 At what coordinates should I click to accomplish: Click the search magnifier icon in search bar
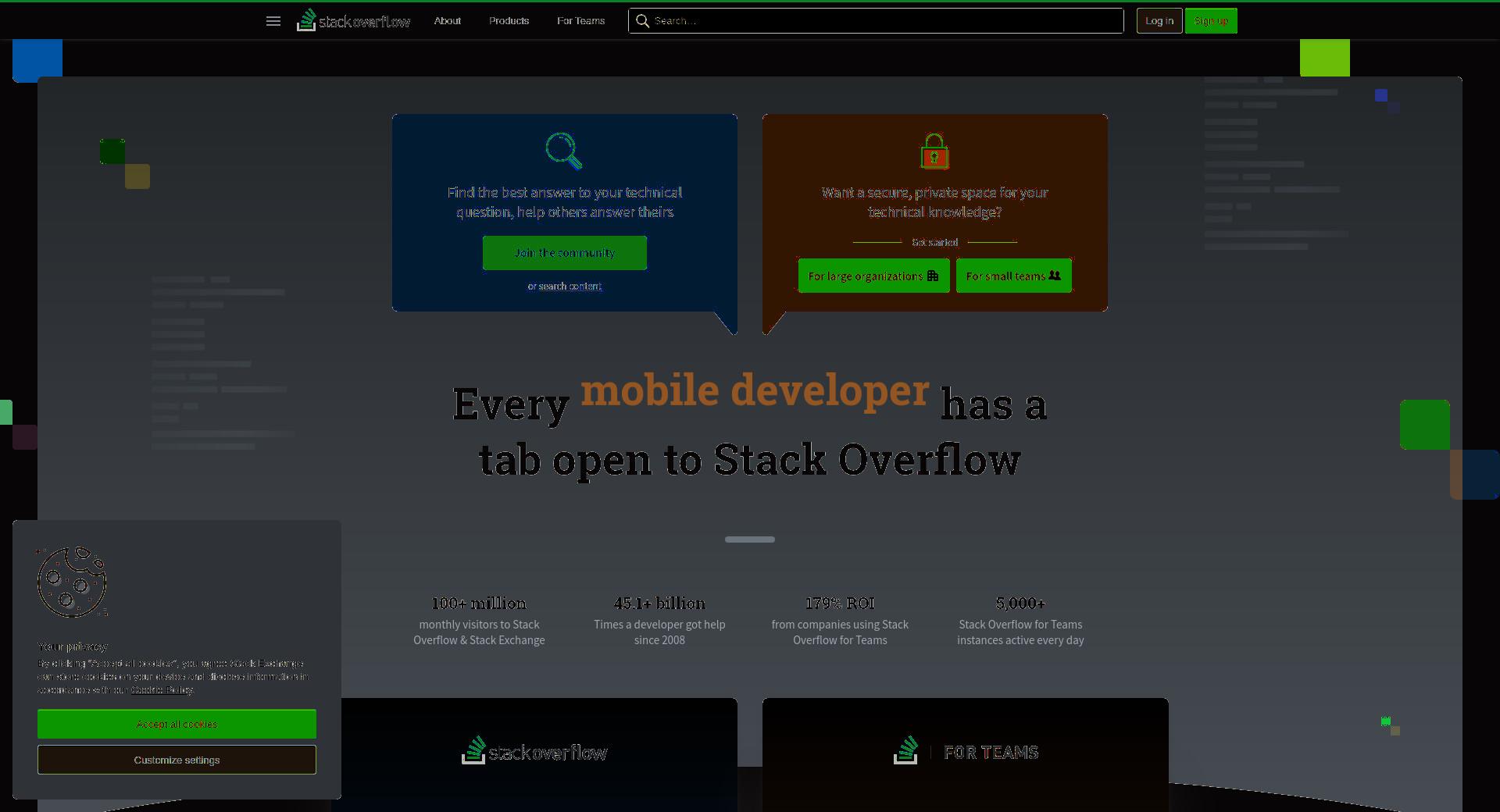click(x=642, y=21)
